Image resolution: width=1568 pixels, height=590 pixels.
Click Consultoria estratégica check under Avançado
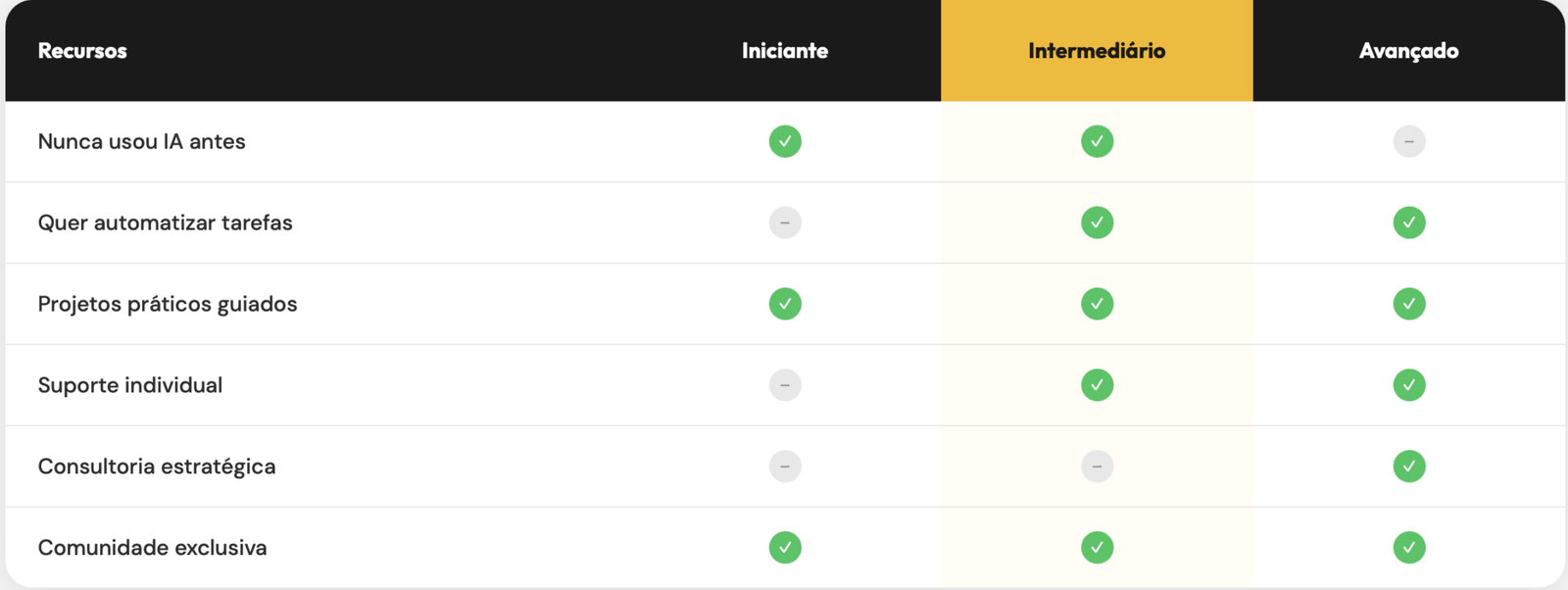1408,467
